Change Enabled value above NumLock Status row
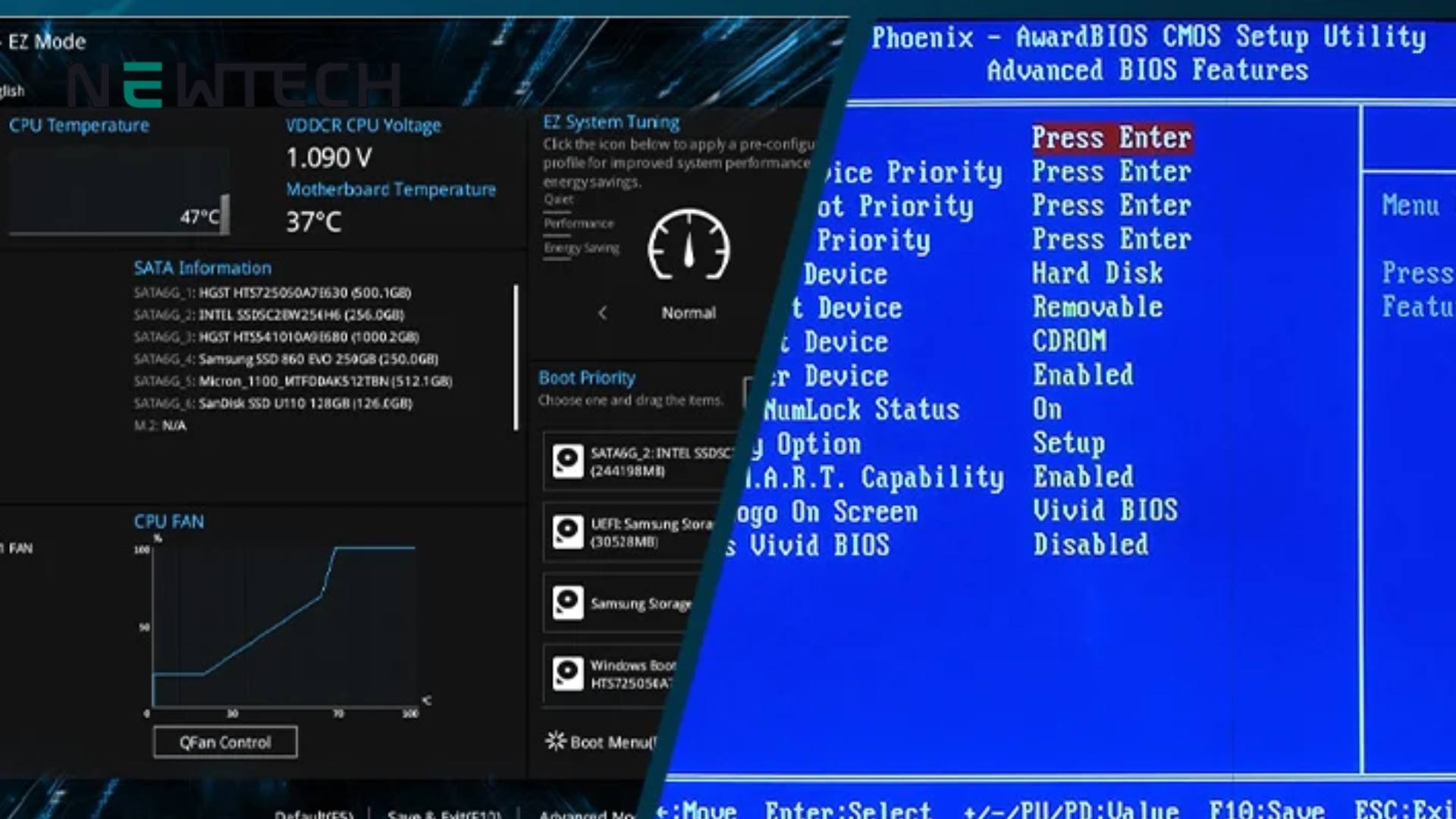 pyautogui.click(x=1083, y=375)
